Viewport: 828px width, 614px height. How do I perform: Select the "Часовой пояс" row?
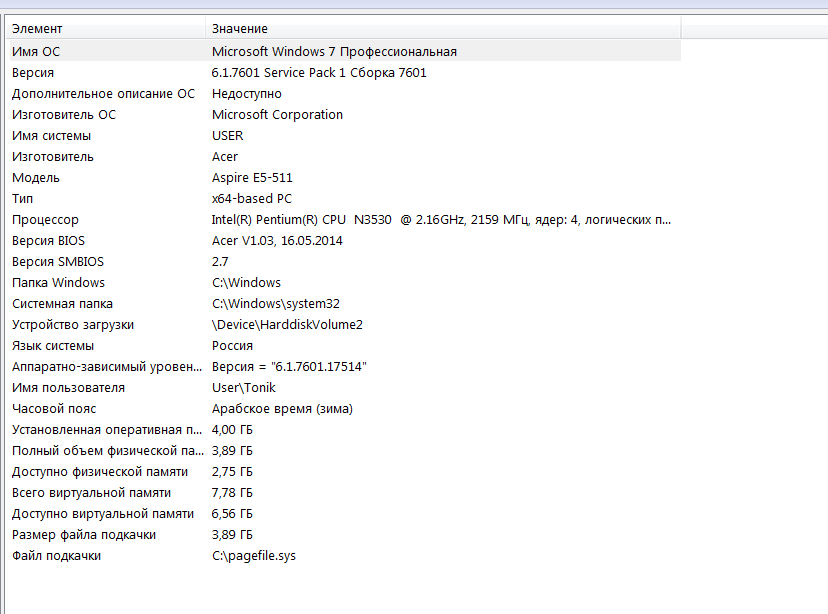(x=54, y=409)
